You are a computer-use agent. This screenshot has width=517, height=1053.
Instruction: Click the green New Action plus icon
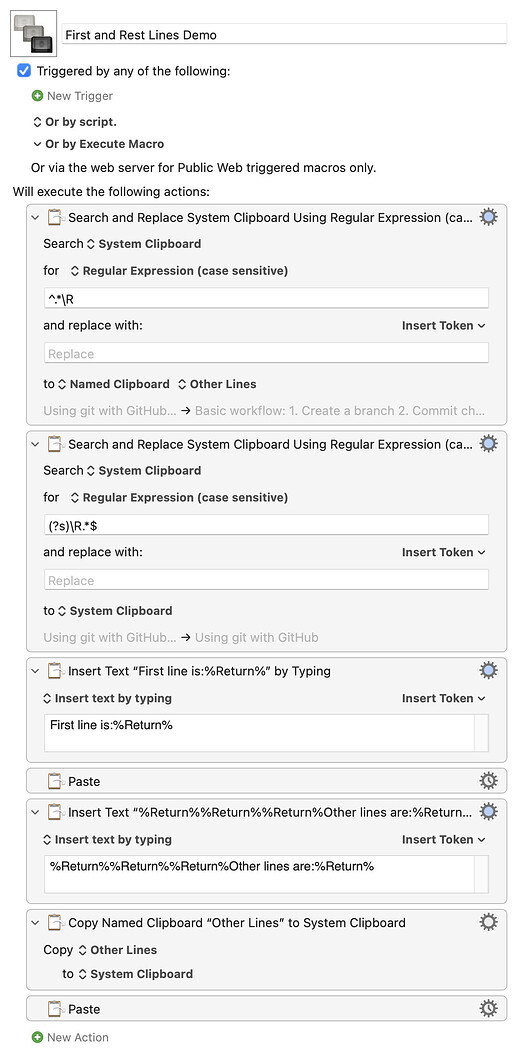38,1038
